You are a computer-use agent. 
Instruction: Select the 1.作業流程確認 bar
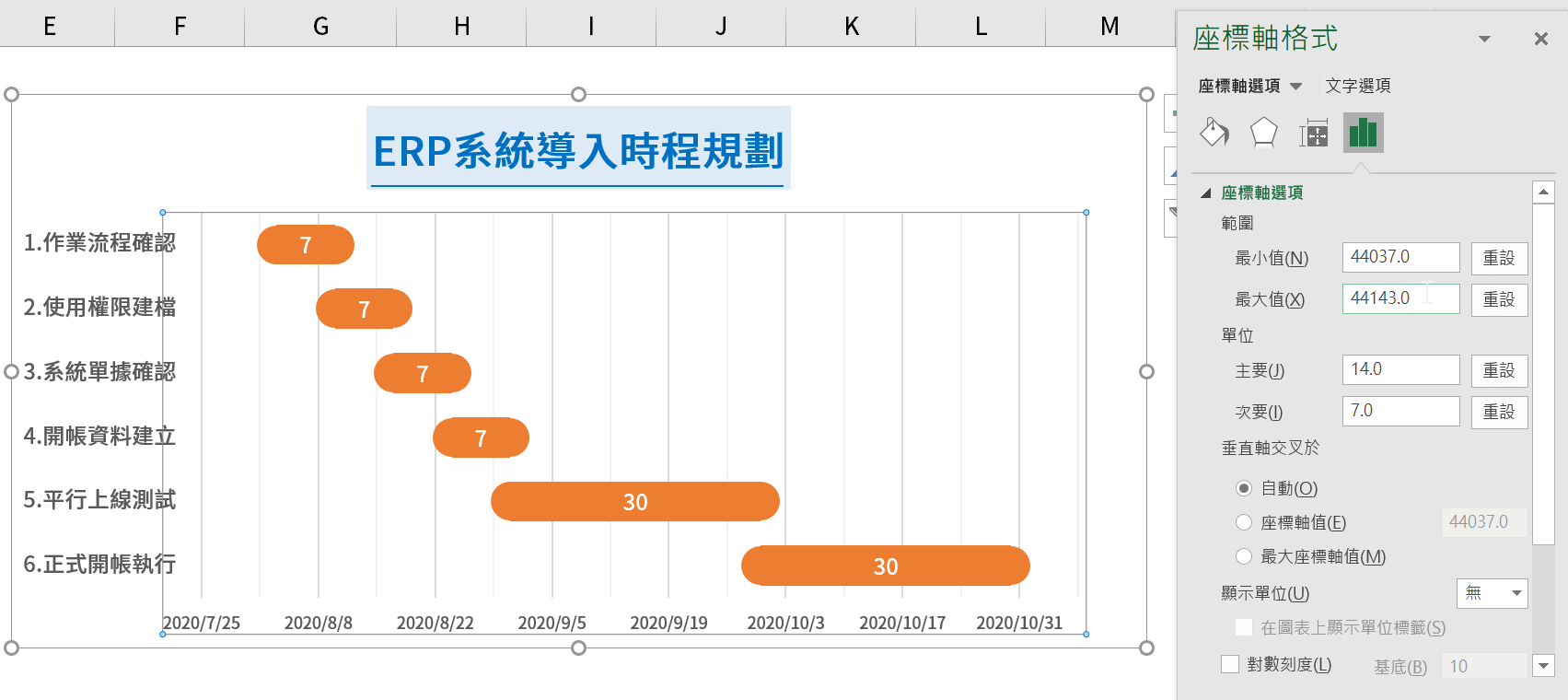click(306, 244)
